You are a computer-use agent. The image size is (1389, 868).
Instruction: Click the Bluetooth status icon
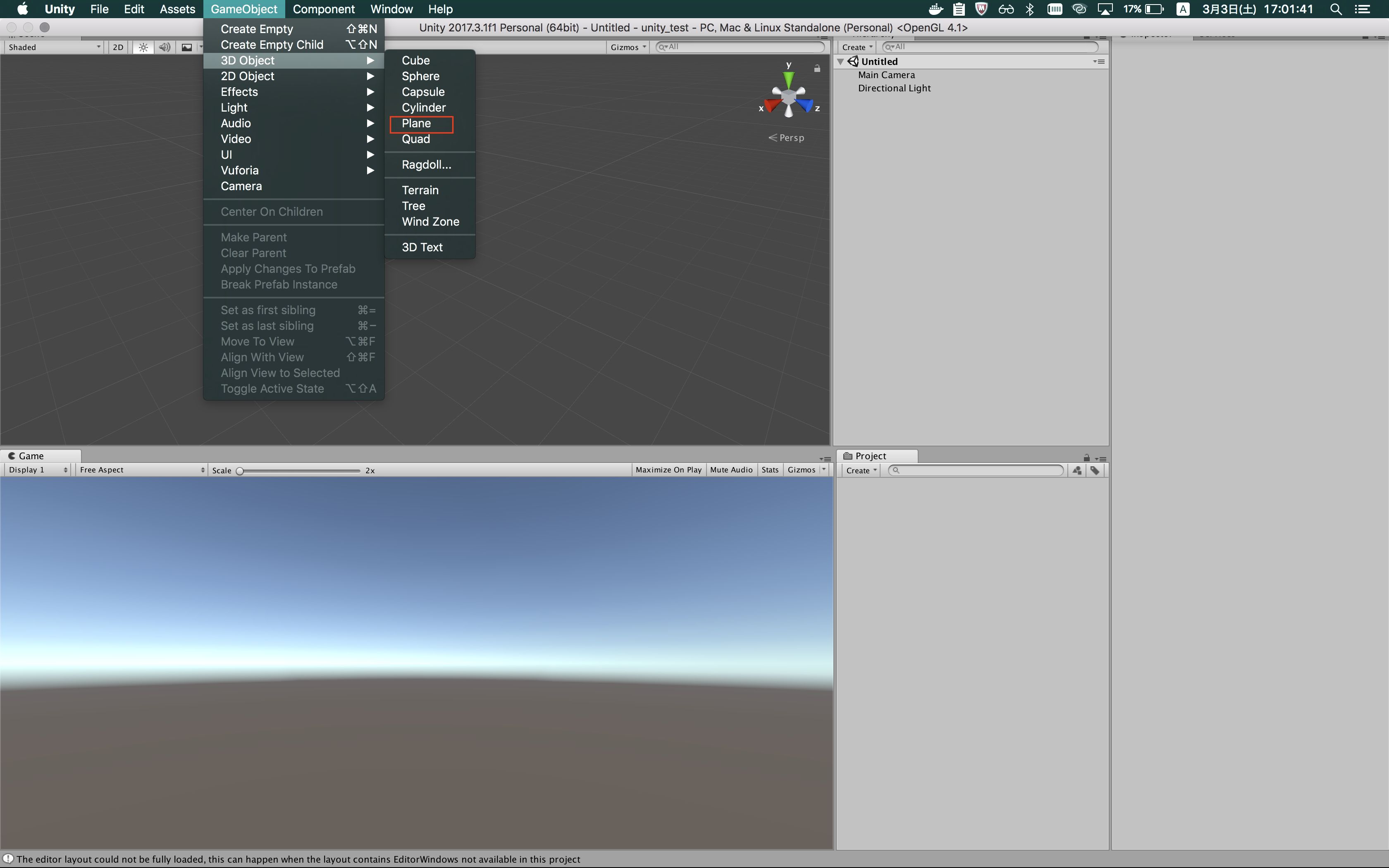coord(1030,9)
